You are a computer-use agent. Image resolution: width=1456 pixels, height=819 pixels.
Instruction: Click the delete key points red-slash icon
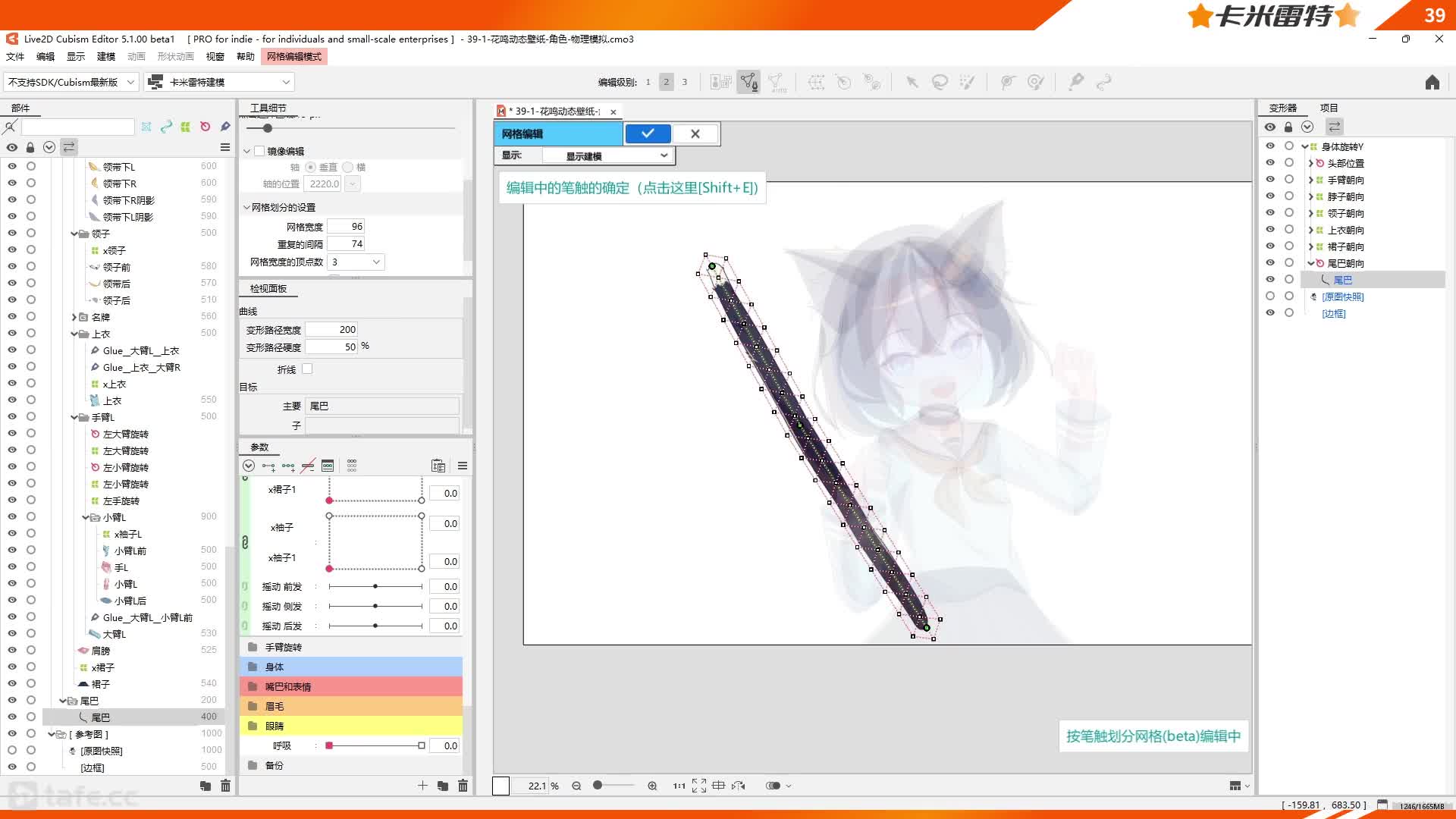coord(308,466)
